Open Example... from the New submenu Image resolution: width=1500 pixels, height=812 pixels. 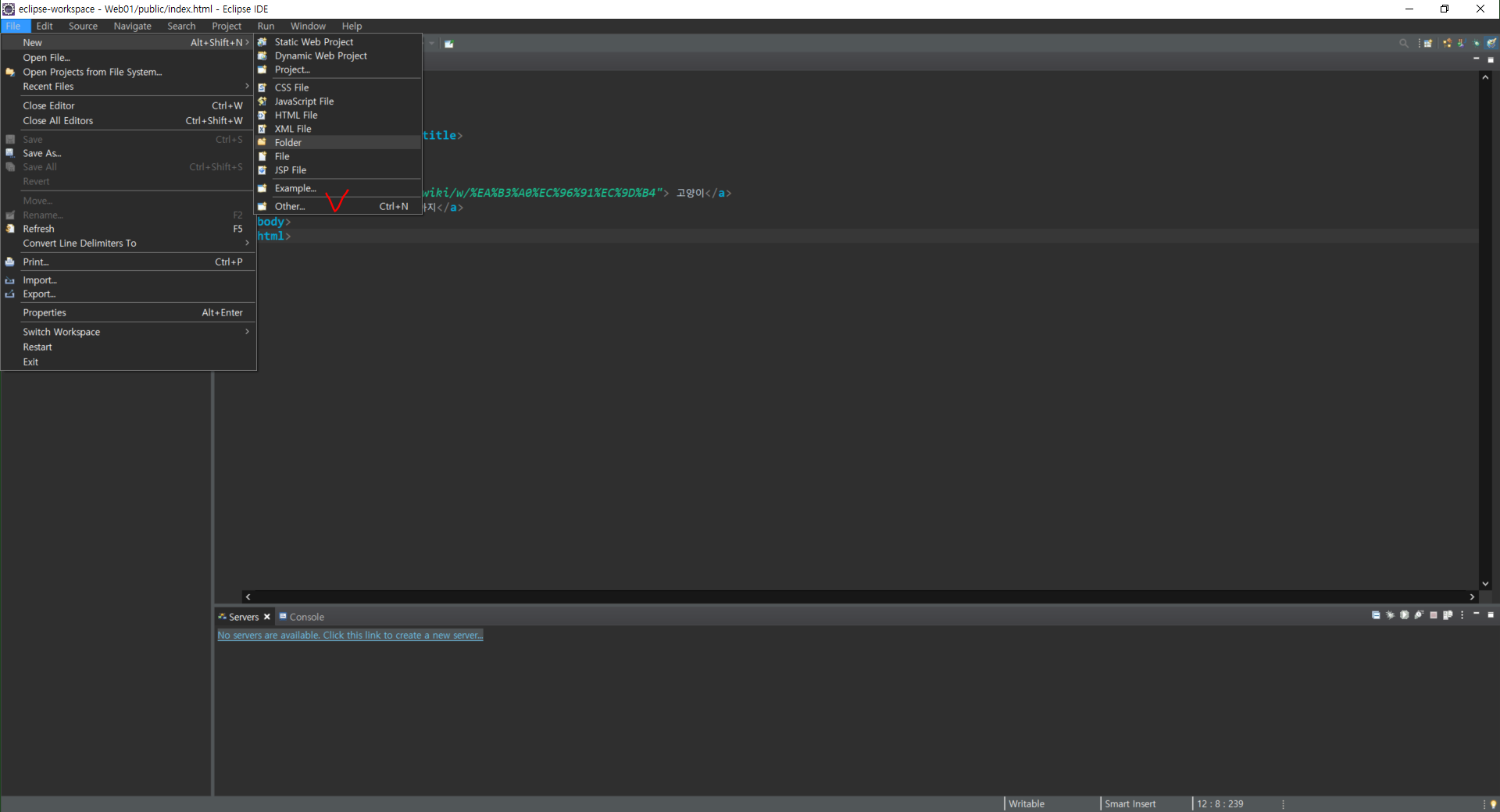click(338, 188)
